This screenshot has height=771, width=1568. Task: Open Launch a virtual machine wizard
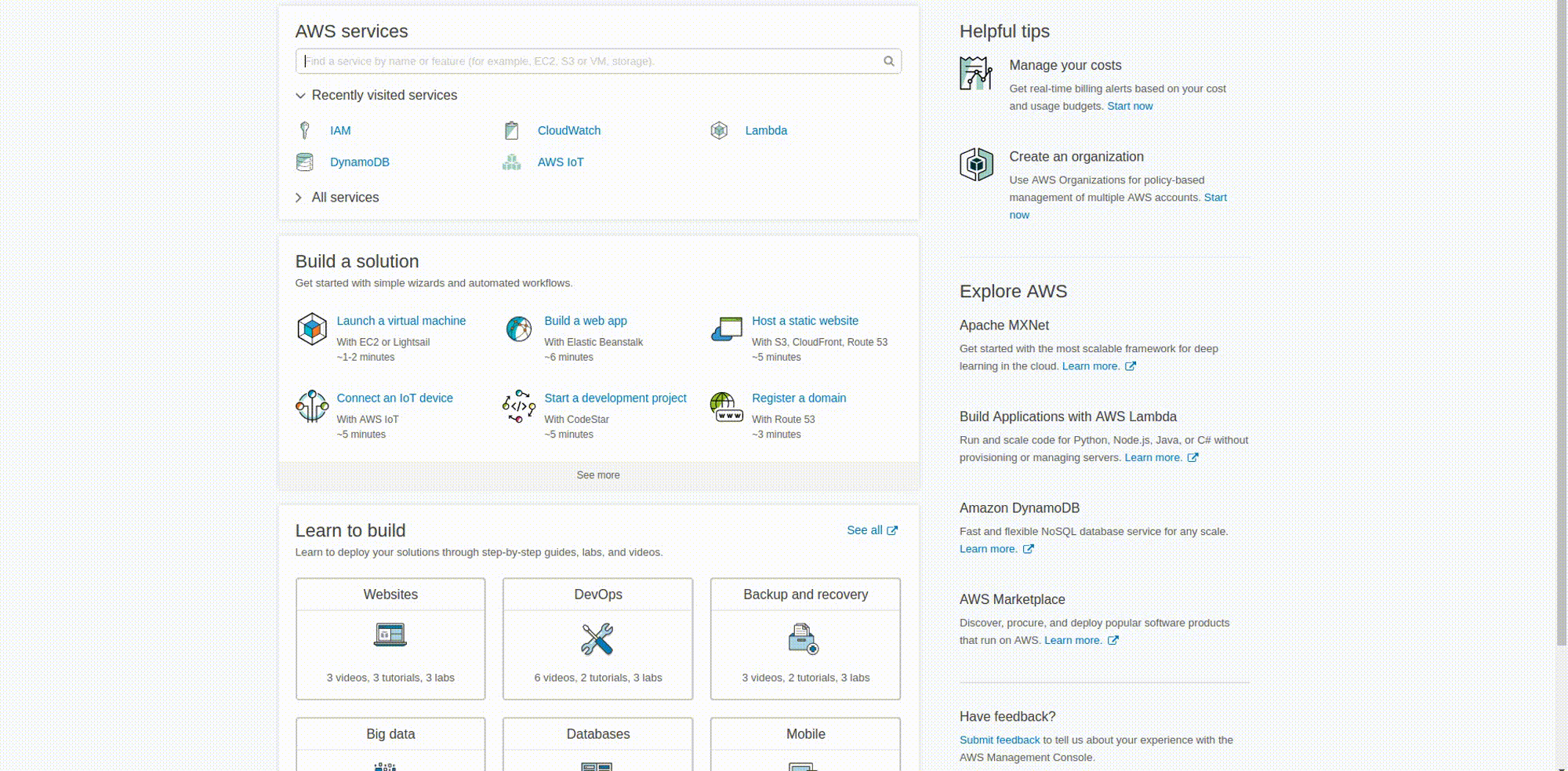[x=401, y=321]
